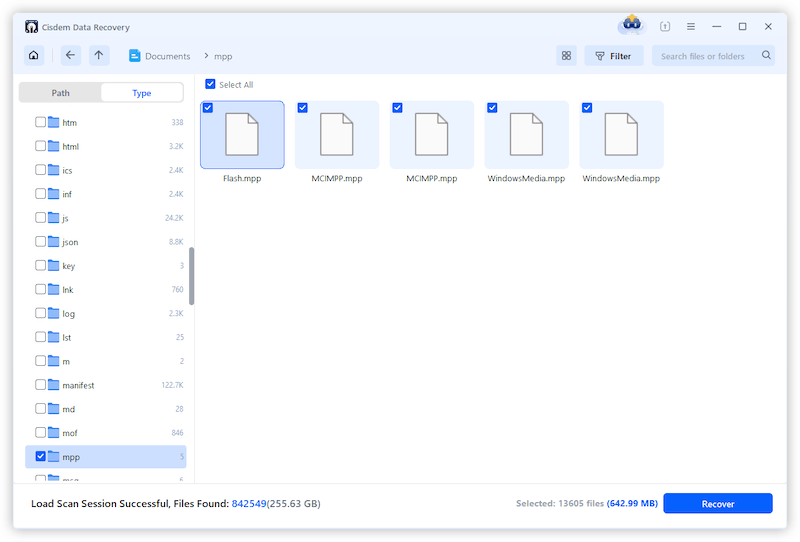This screenshot has height=542, width=800.
Task: Check the ics folder checkbox
Action: (x=40, y=169)
